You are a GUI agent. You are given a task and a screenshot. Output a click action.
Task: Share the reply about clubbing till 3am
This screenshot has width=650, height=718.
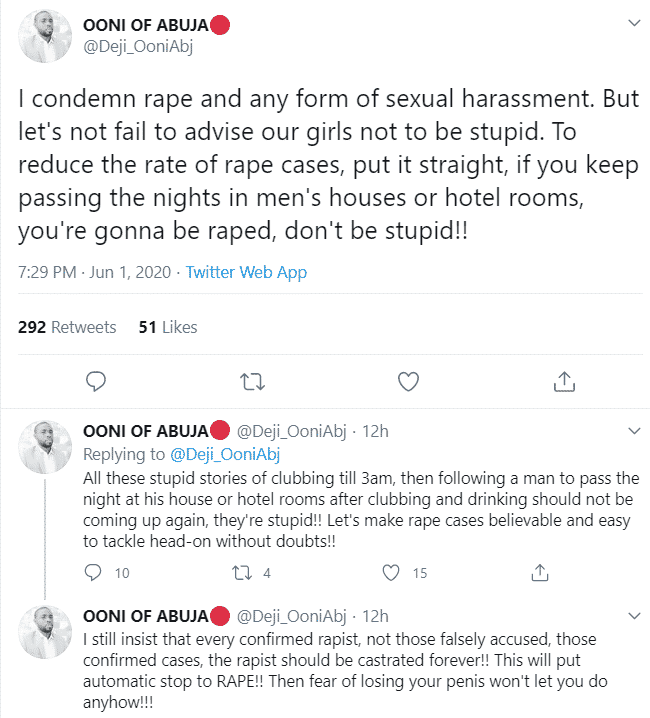pyautogui.click(x=540, y=572)
